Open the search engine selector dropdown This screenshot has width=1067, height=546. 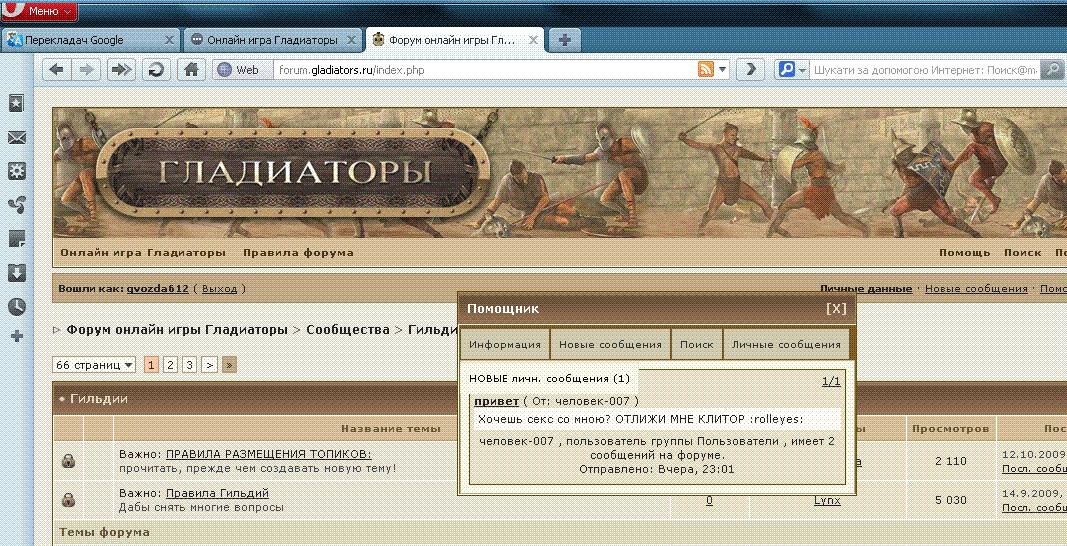pyautogui.click(x=792, y=70)
